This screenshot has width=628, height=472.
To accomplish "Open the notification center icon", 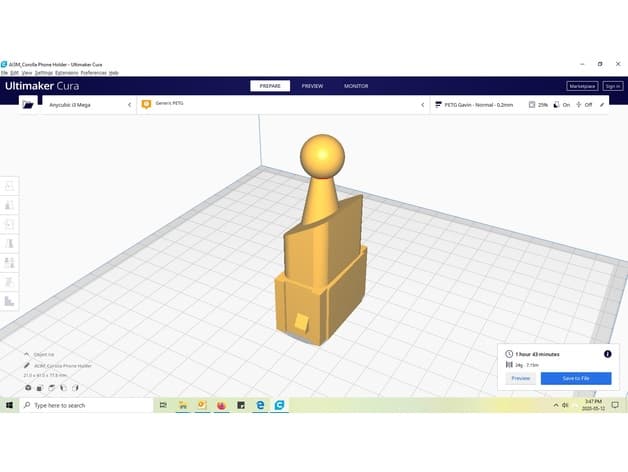I will tap(615, 405).
